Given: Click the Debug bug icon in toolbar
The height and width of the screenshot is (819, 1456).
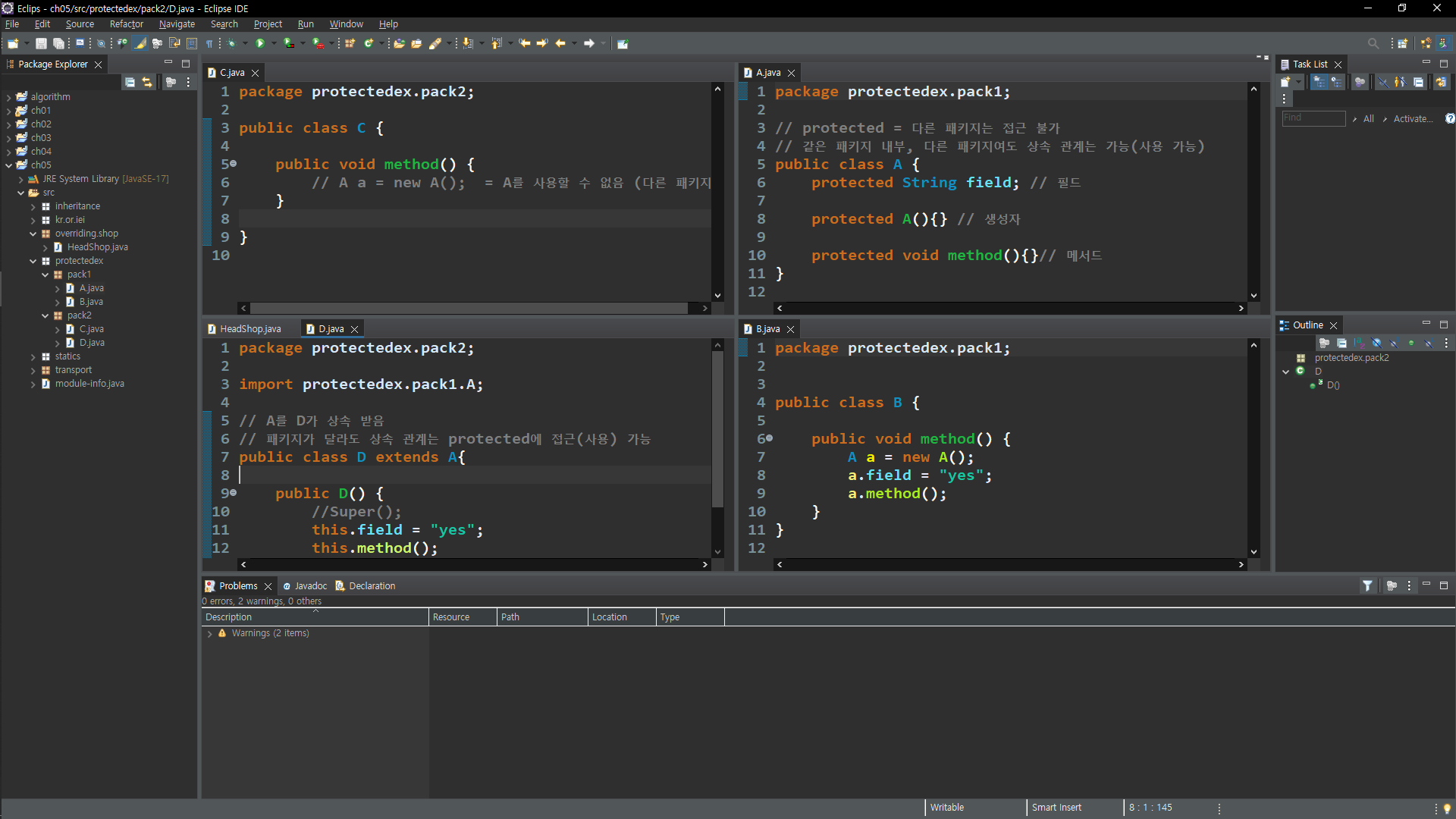Looking at the screenshot, I should click(x=231, y=43).
